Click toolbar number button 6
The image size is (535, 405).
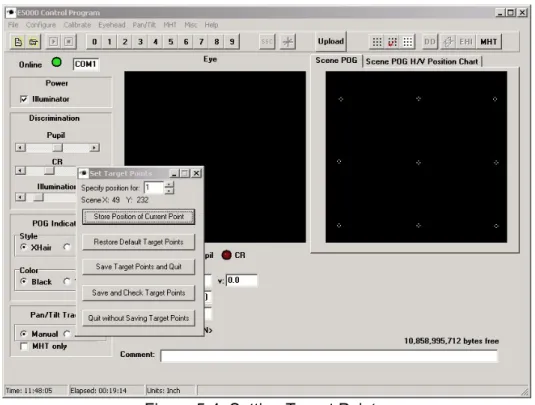coord(186,42)
